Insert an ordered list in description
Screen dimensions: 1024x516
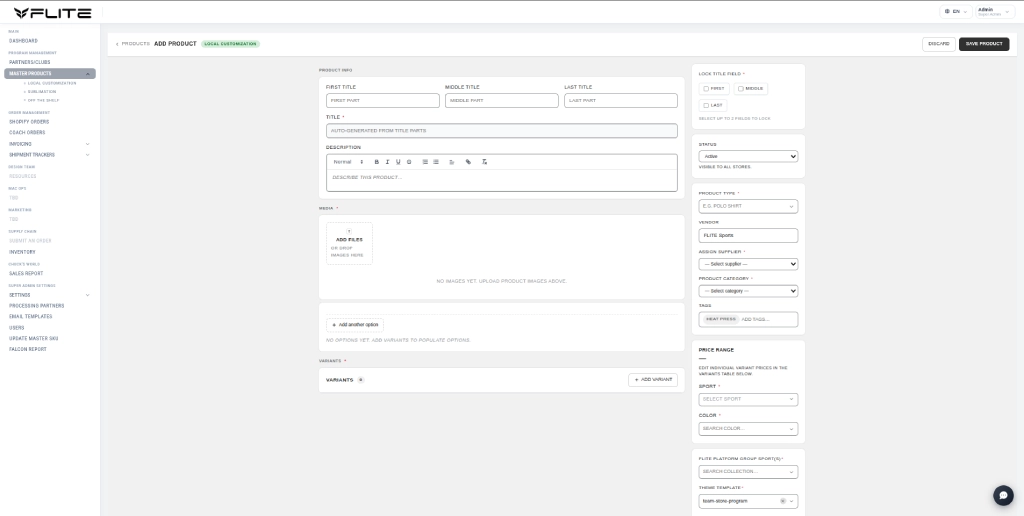[425, 162]
